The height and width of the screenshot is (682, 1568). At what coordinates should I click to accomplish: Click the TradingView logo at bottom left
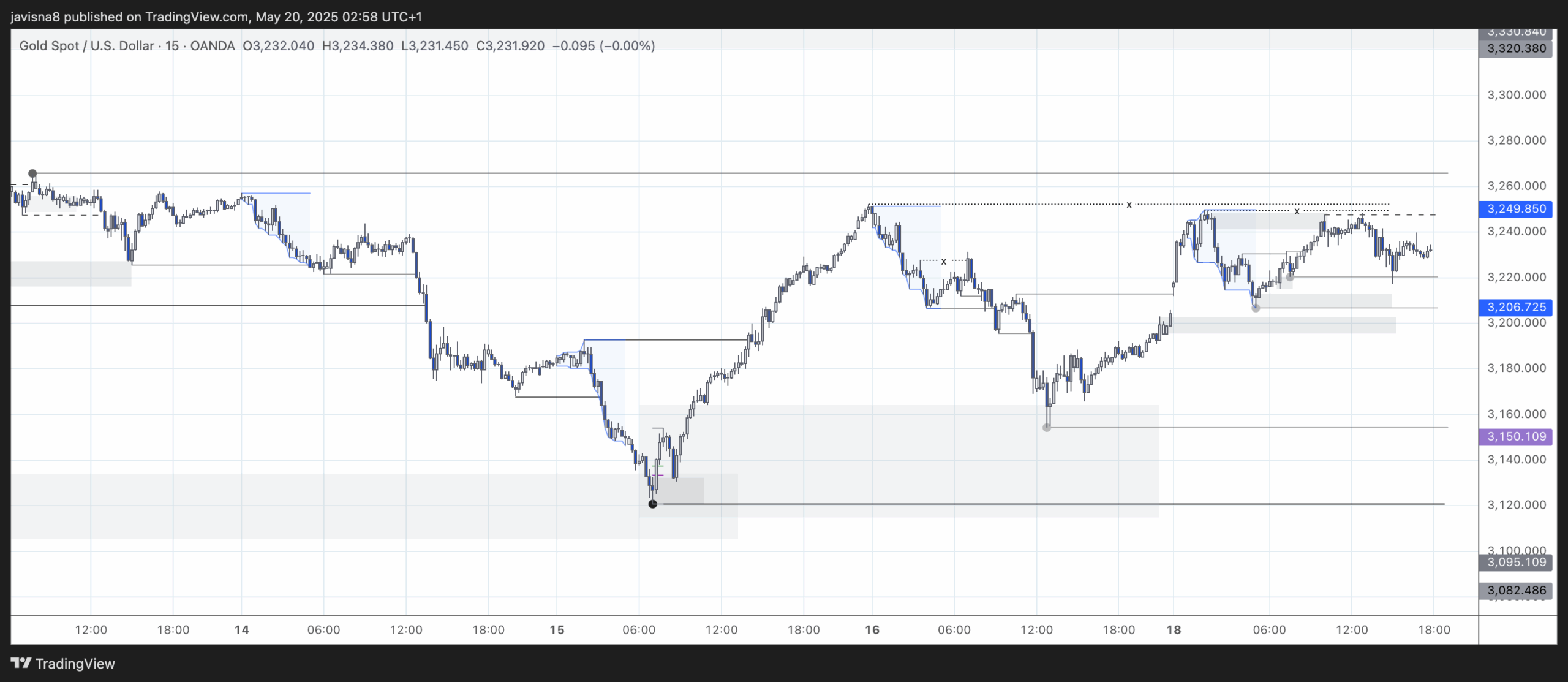point(62,664)
